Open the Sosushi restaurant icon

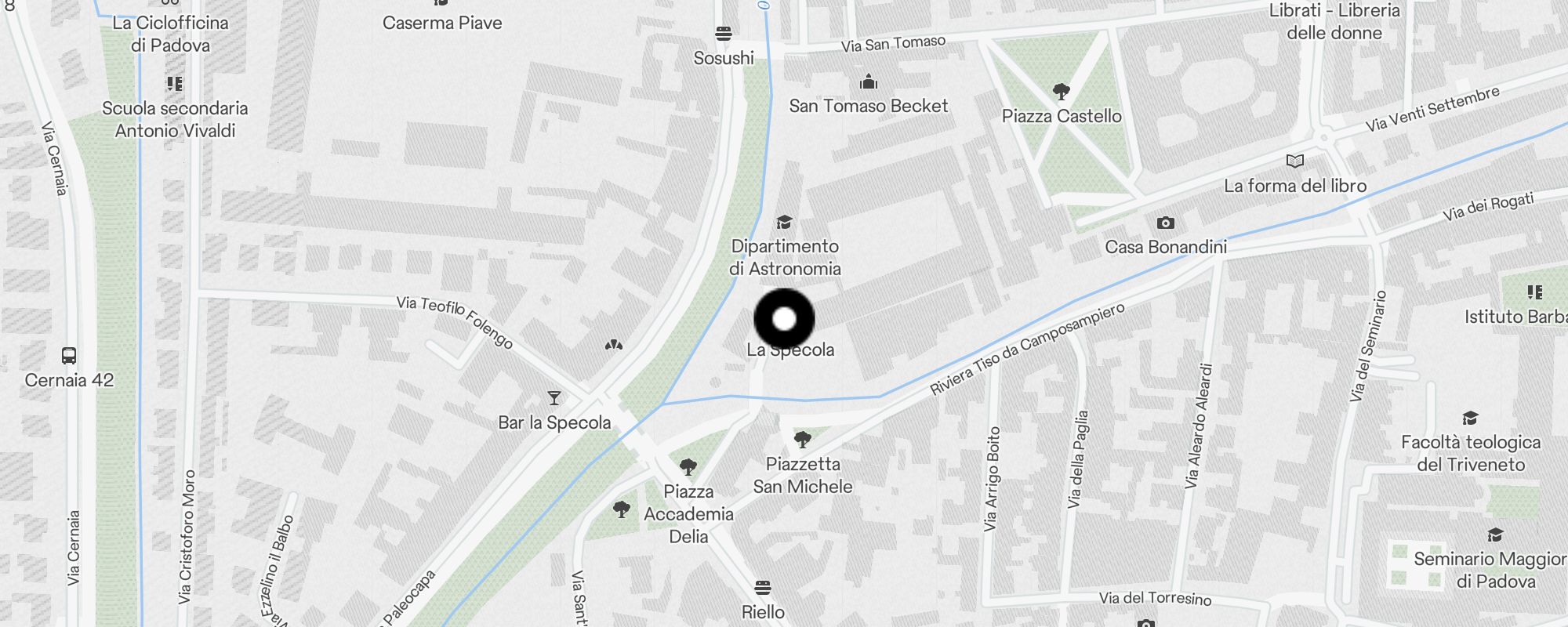tap(724, 34)
